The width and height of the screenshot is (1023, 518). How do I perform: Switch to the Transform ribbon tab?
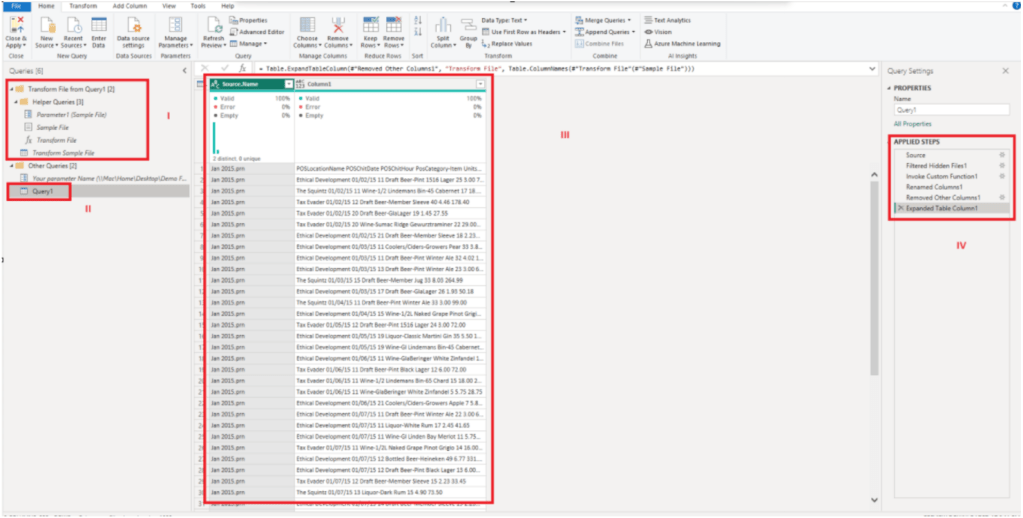83,6
